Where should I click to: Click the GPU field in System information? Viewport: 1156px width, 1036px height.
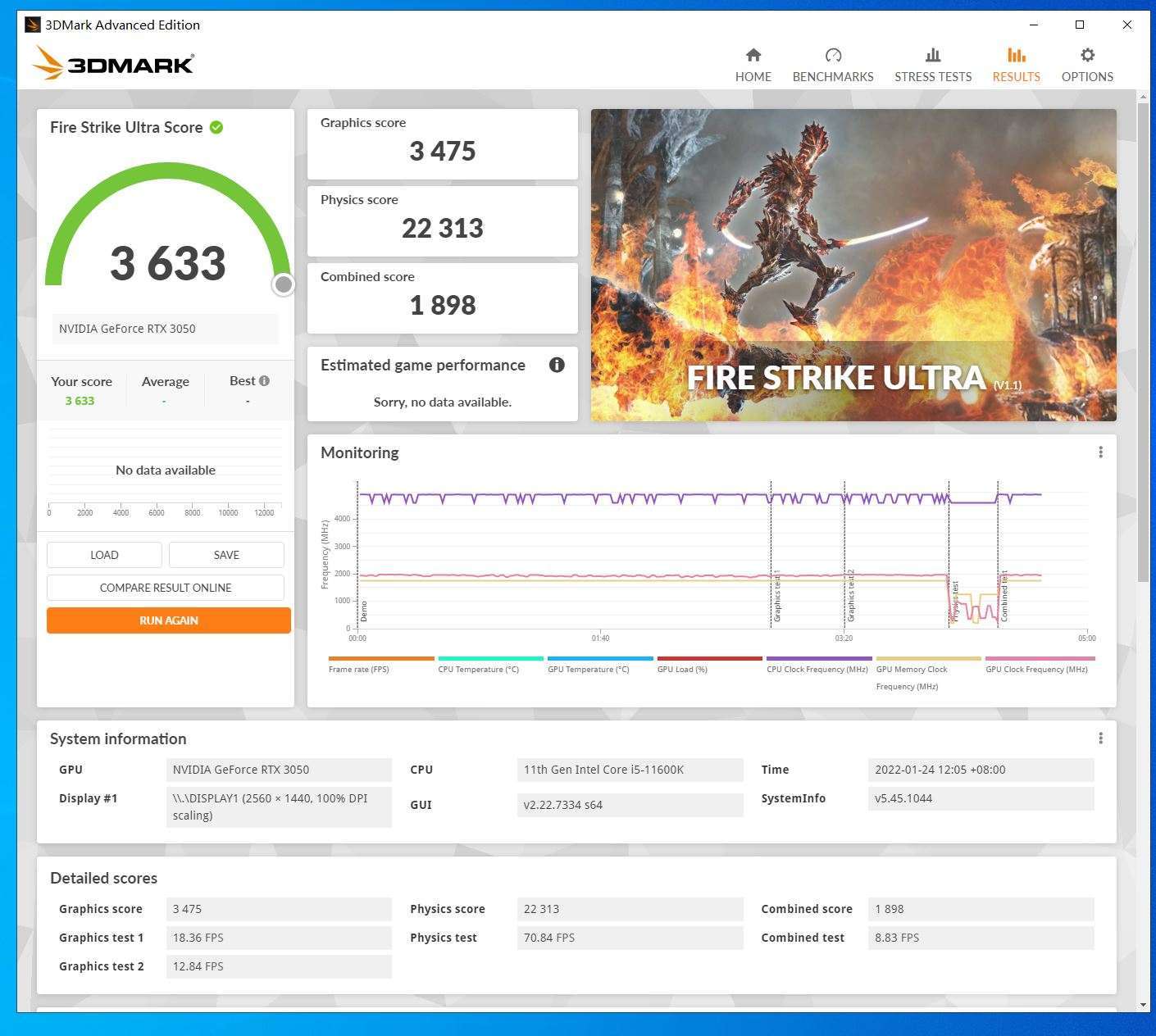click(279, 770)
